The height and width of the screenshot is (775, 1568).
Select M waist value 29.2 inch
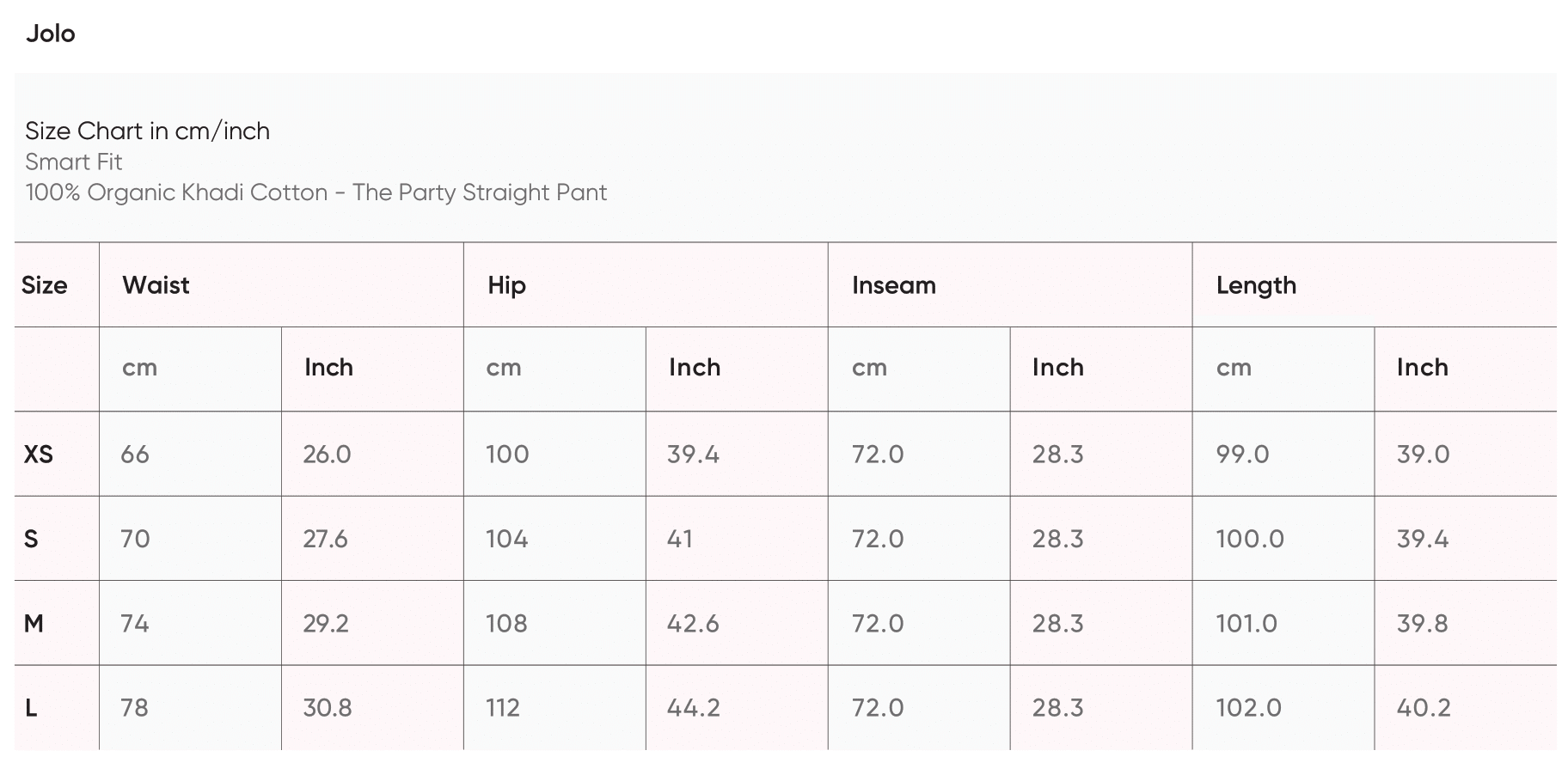(x=326, y=623)
